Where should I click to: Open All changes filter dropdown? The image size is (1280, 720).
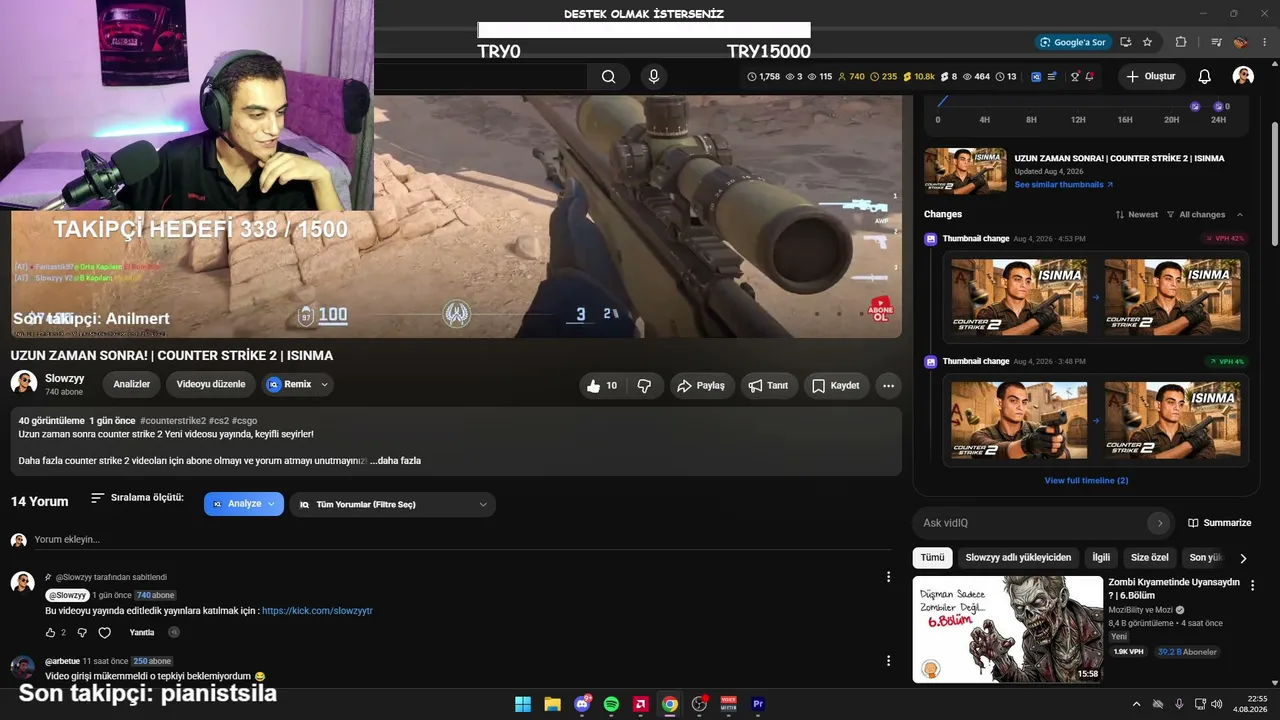coord(1196,215)
